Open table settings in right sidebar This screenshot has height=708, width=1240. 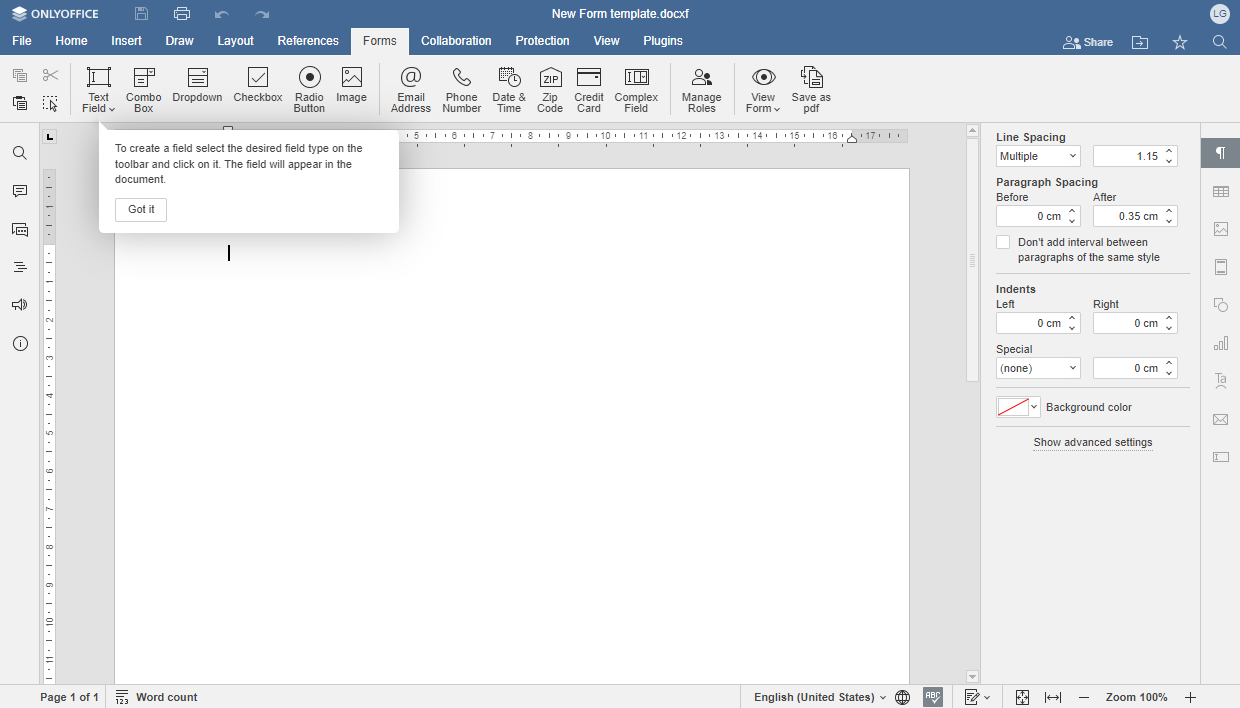click(x=1220, y=191)
